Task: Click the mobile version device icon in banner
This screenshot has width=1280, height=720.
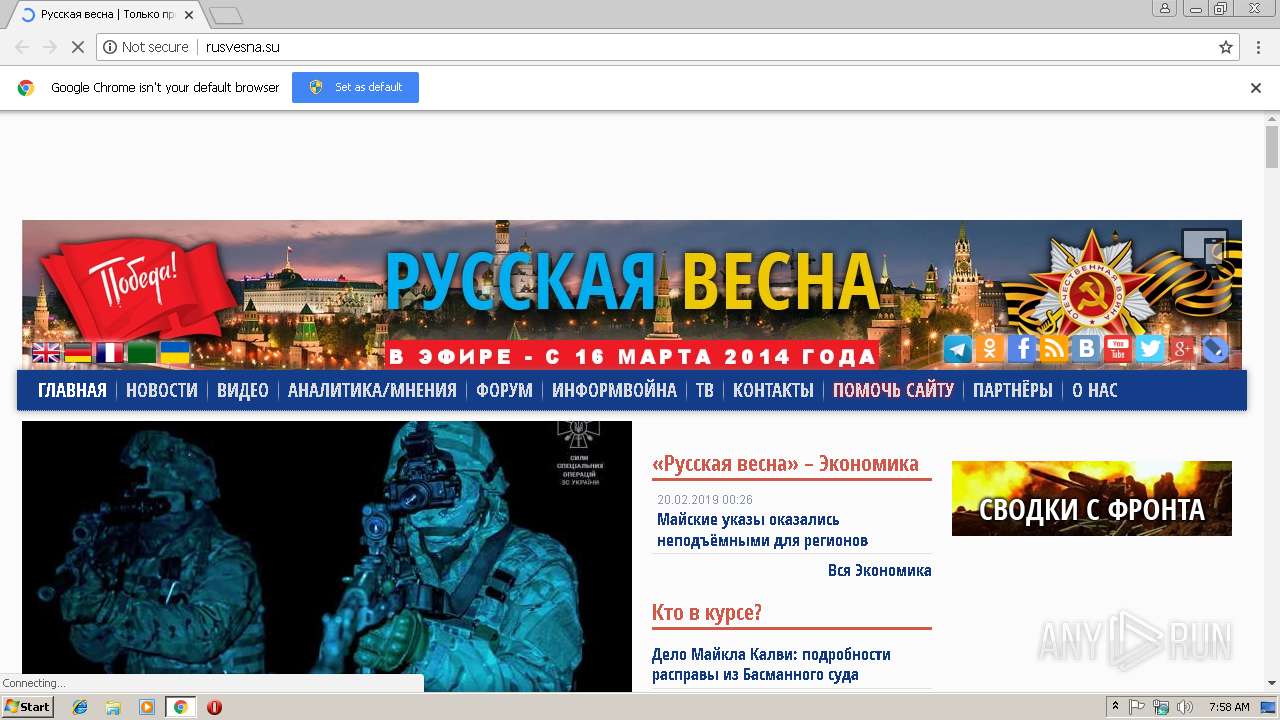Action: pos(1205,247)
